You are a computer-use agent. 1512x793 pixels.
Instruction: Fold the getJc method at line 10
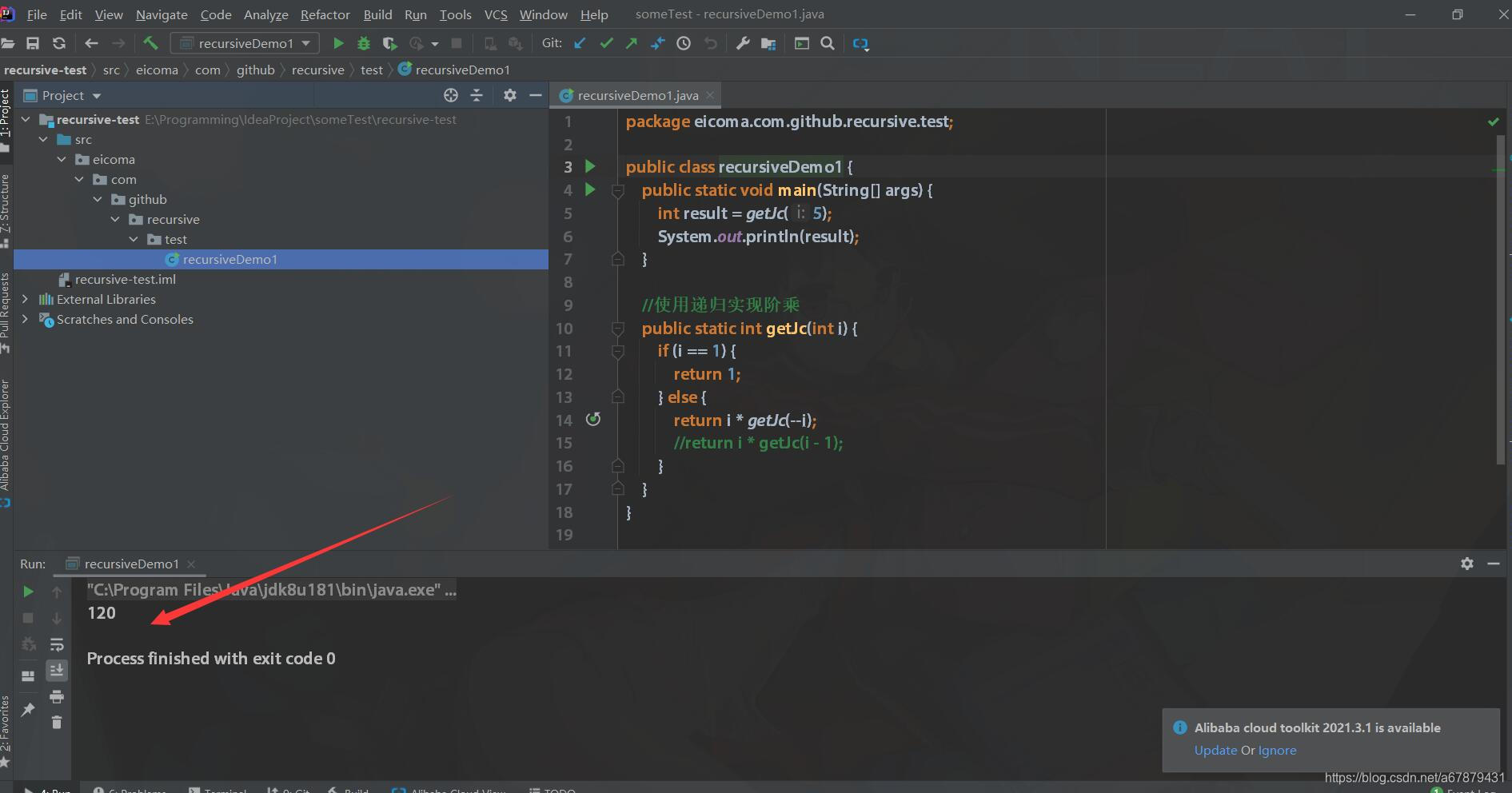[618, 329]
